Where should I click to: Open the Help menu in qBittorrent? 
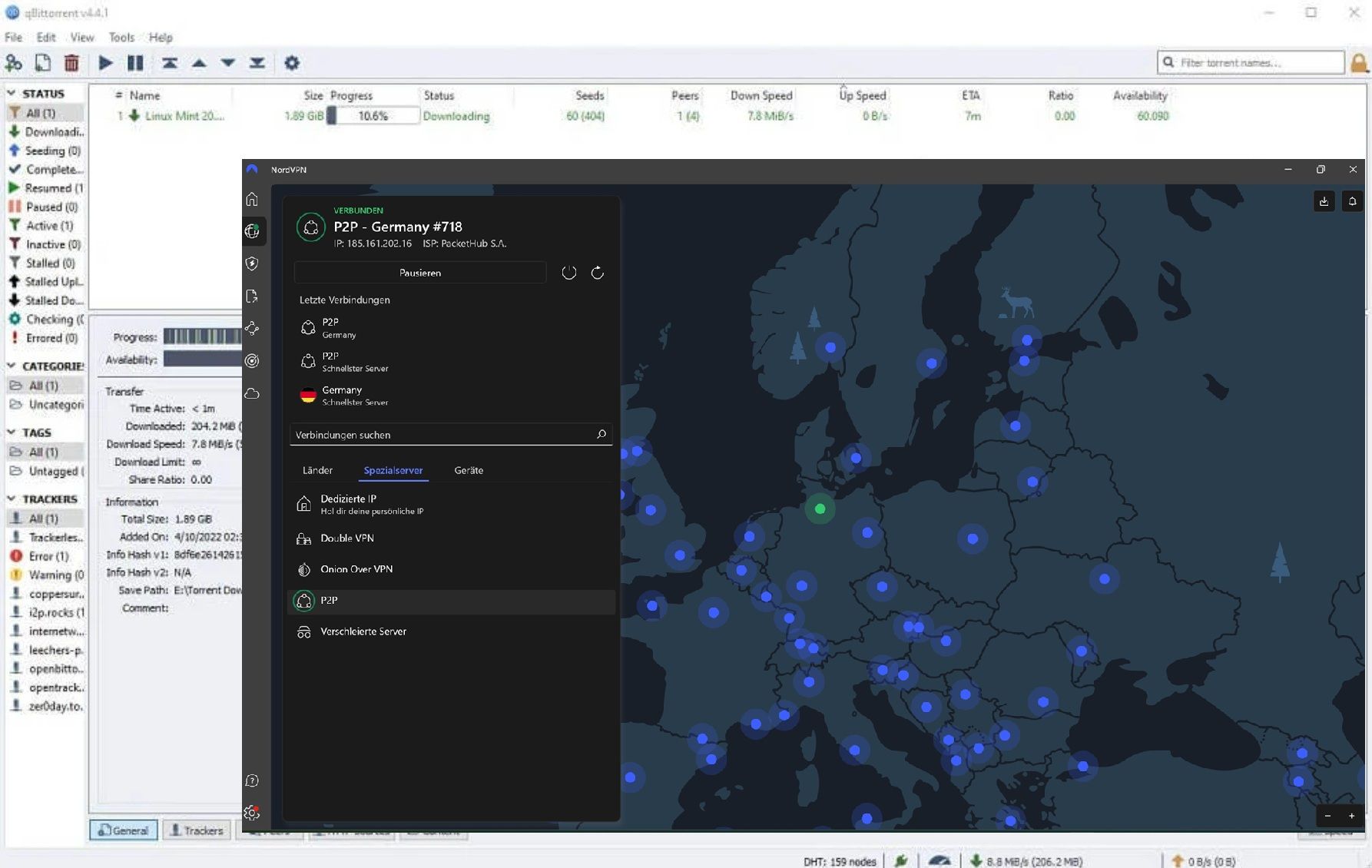(x=161, y=37)
